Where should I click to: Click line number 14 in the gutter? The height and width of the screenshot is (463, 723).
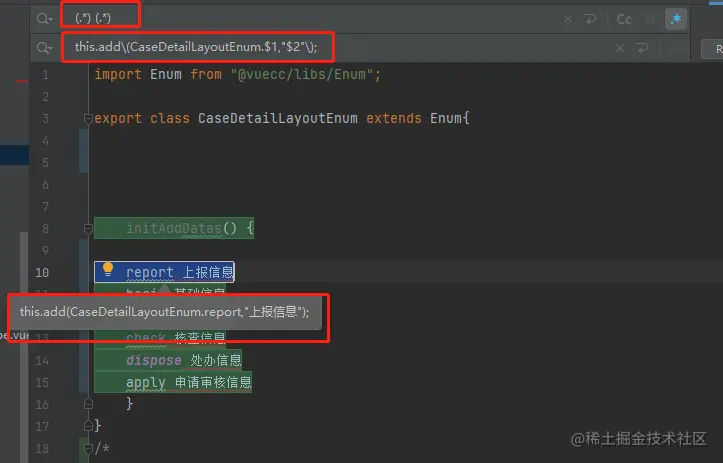tap(42, 361)
